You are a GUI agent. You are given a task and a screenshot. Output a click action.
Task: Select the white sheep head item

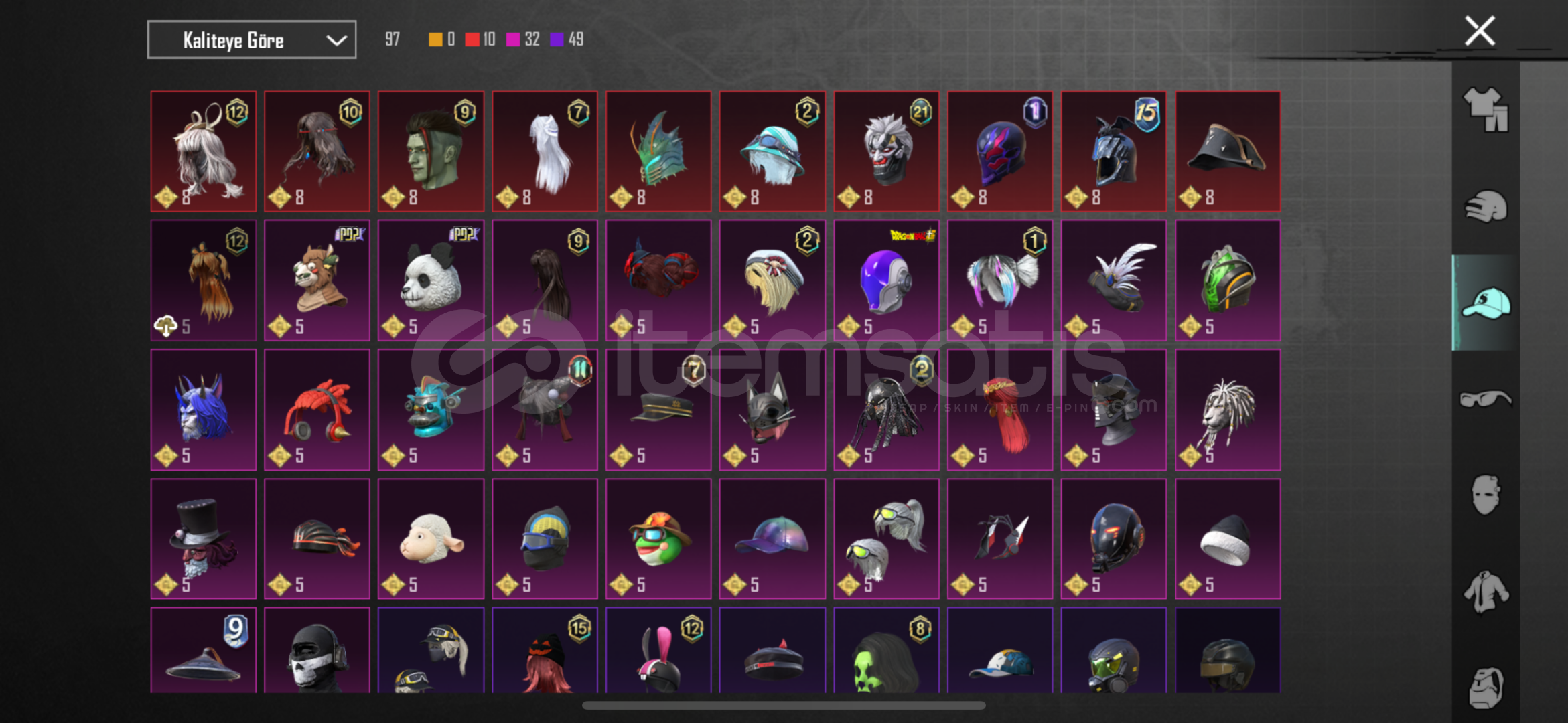click(x=431, y=539)
